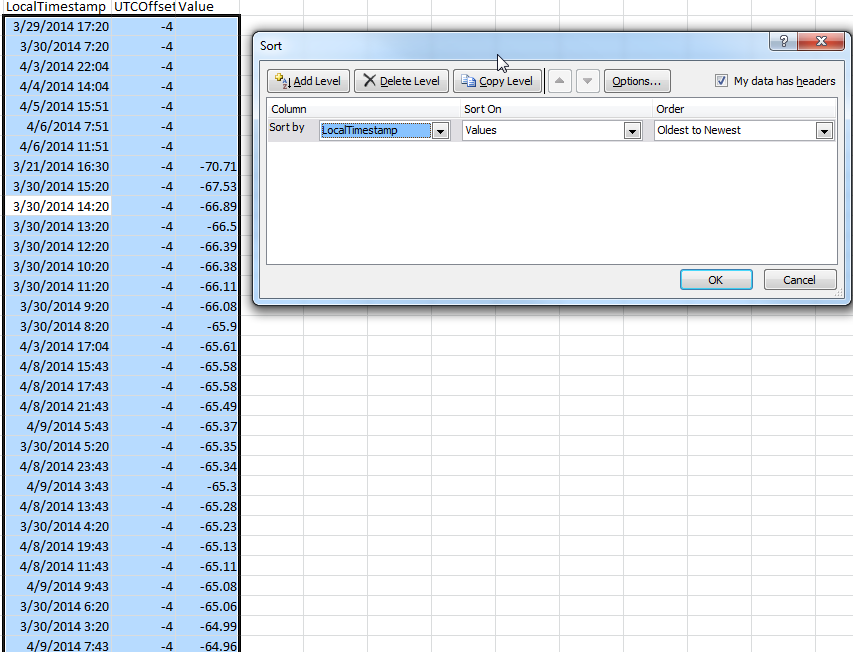Open the Sort On Values dropdown
Image resolution: width=853 pixels, height=652 pixels.
(632, 130)
